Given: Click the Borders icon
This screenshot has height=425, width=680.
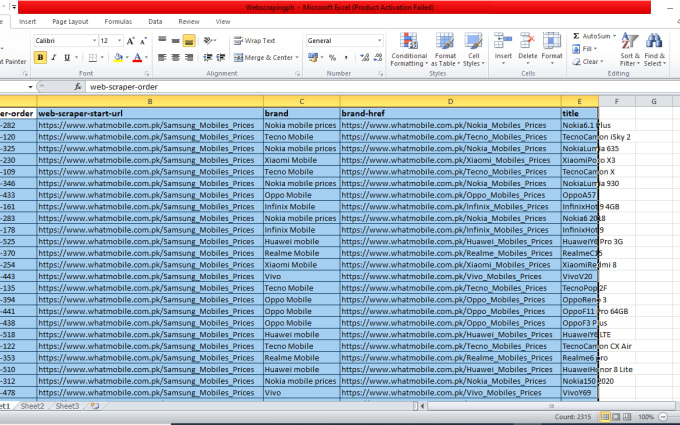Looking at the screenshot, I should point(93,57).
